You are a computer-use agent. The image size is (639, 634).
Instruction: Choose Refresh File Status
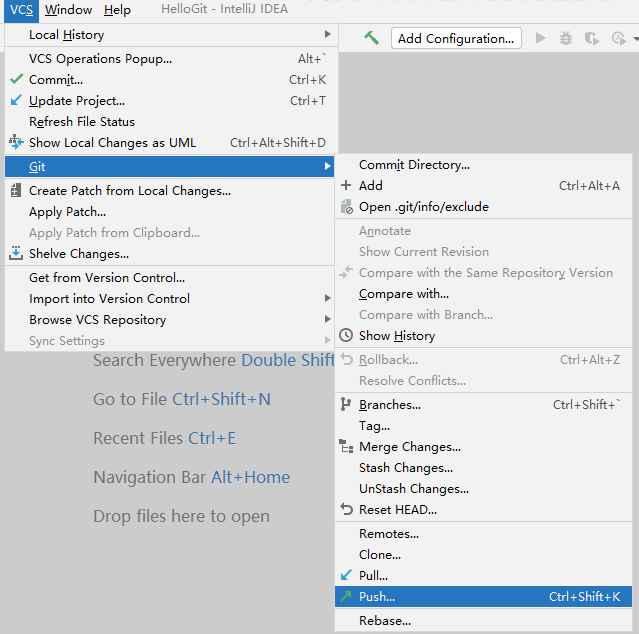click(x=171, y=121)
